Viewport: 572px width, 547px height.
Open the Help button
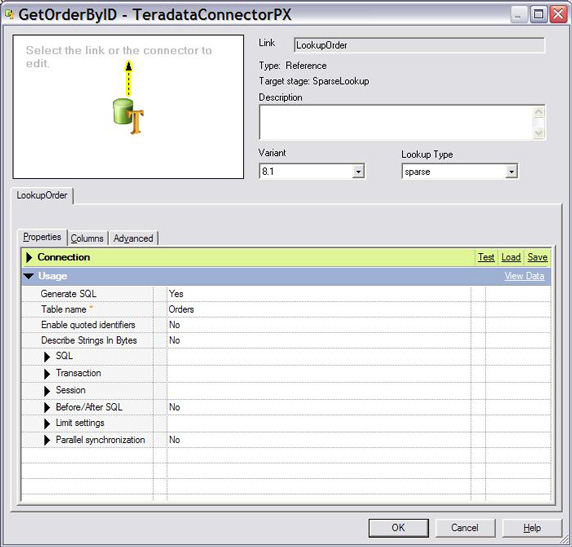point(532,528)
